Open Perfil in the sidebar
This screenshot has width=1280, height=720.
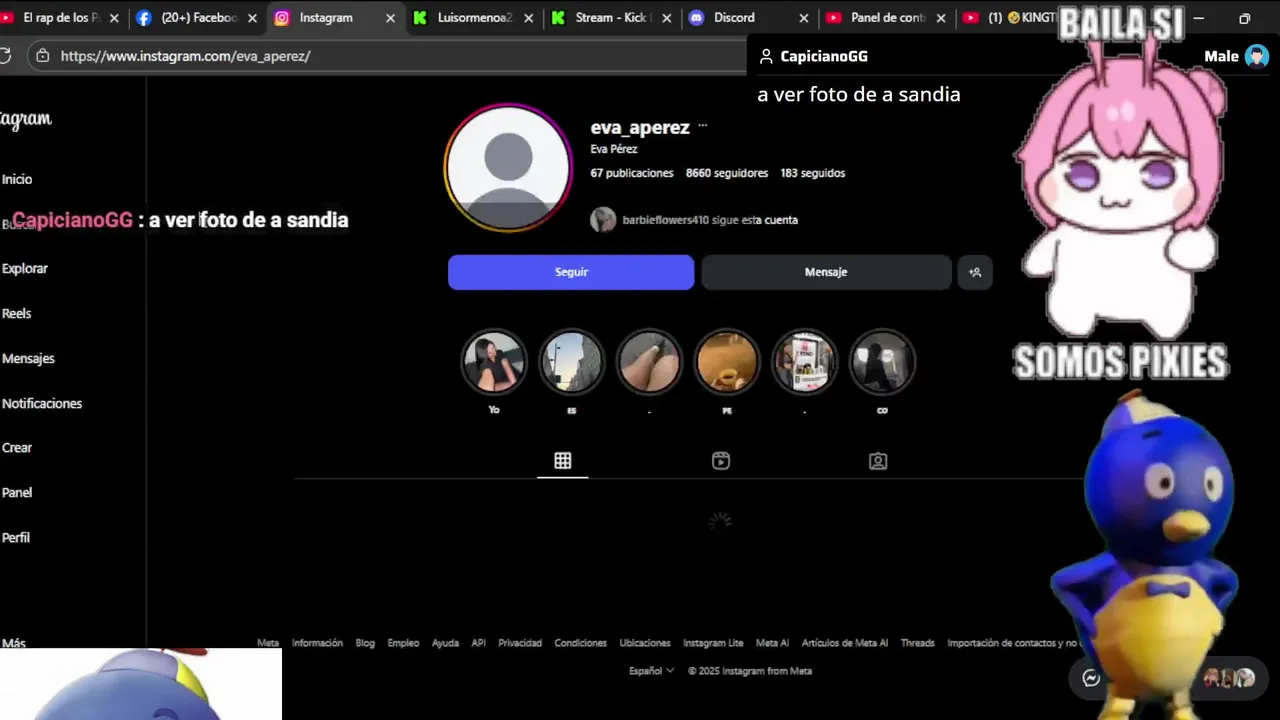pos(16,537)
